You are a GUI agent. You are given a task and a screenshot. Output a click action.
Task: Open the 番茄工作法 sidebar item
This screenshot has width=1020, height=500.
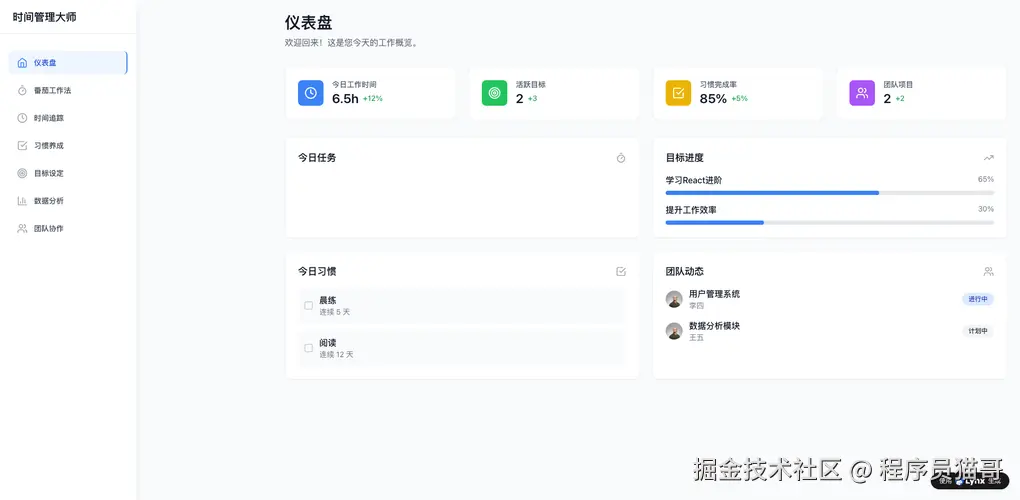(68, 90)
